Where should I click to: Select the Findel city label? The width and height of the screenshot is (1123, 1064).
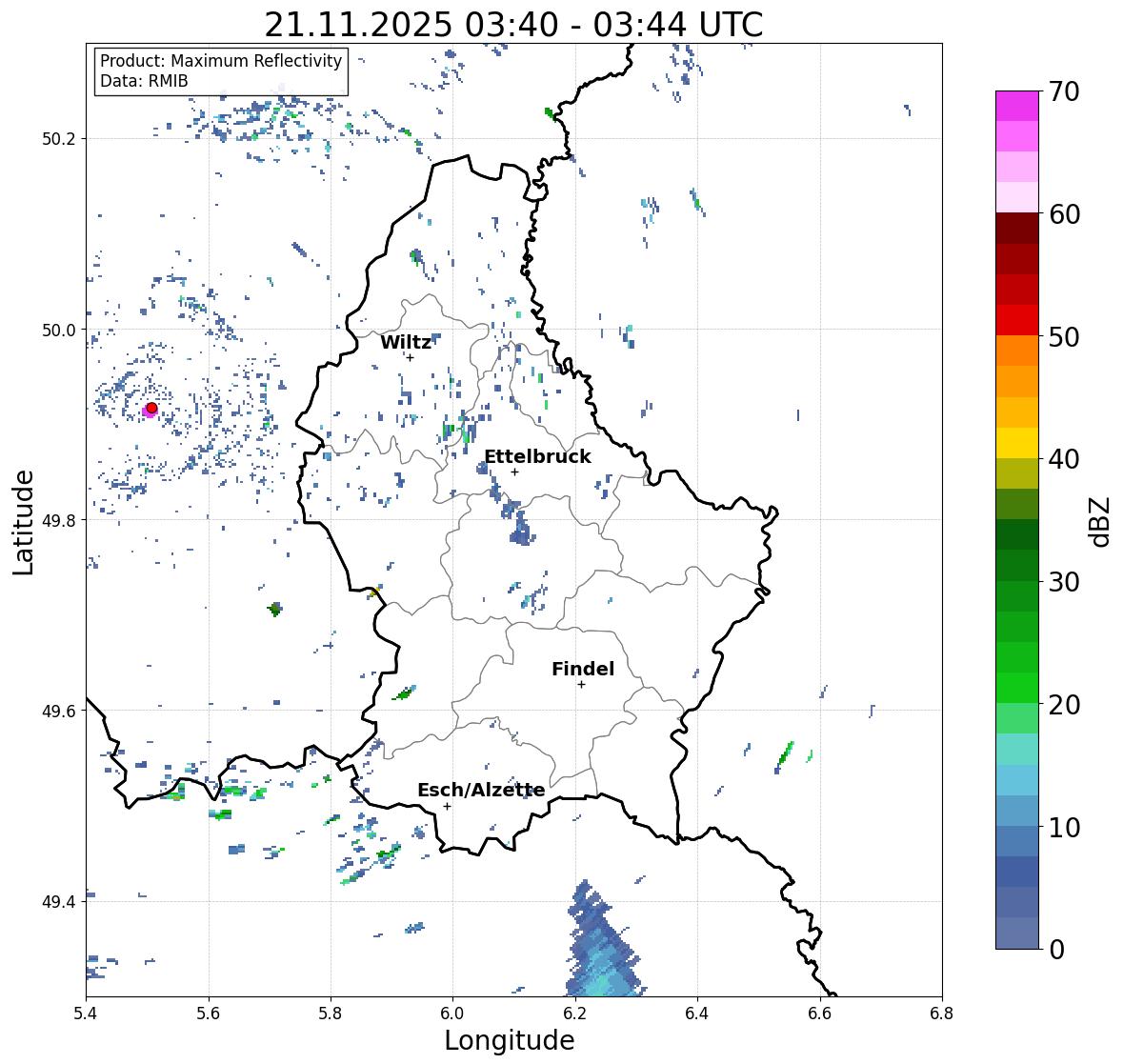coord(583,669)
